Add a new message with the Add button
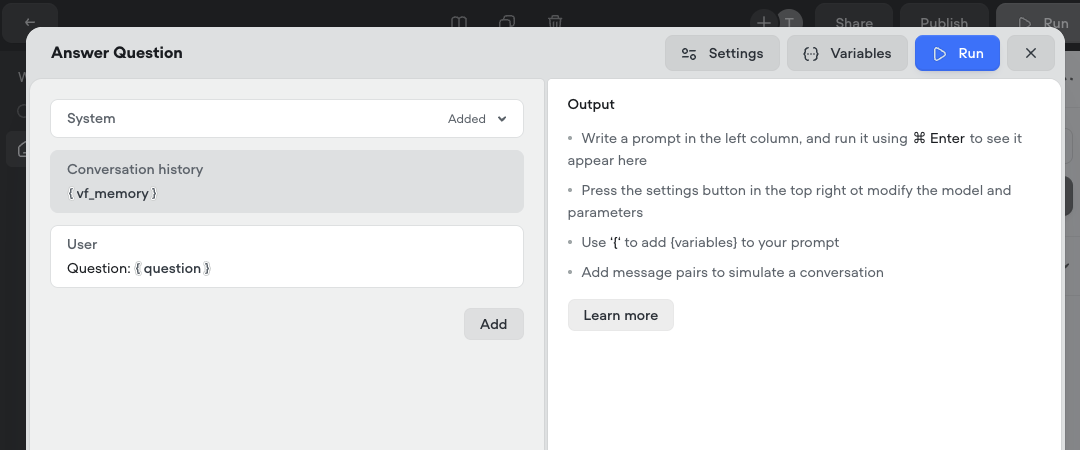This screenshot has height=450, width=1080. (493, 324)
